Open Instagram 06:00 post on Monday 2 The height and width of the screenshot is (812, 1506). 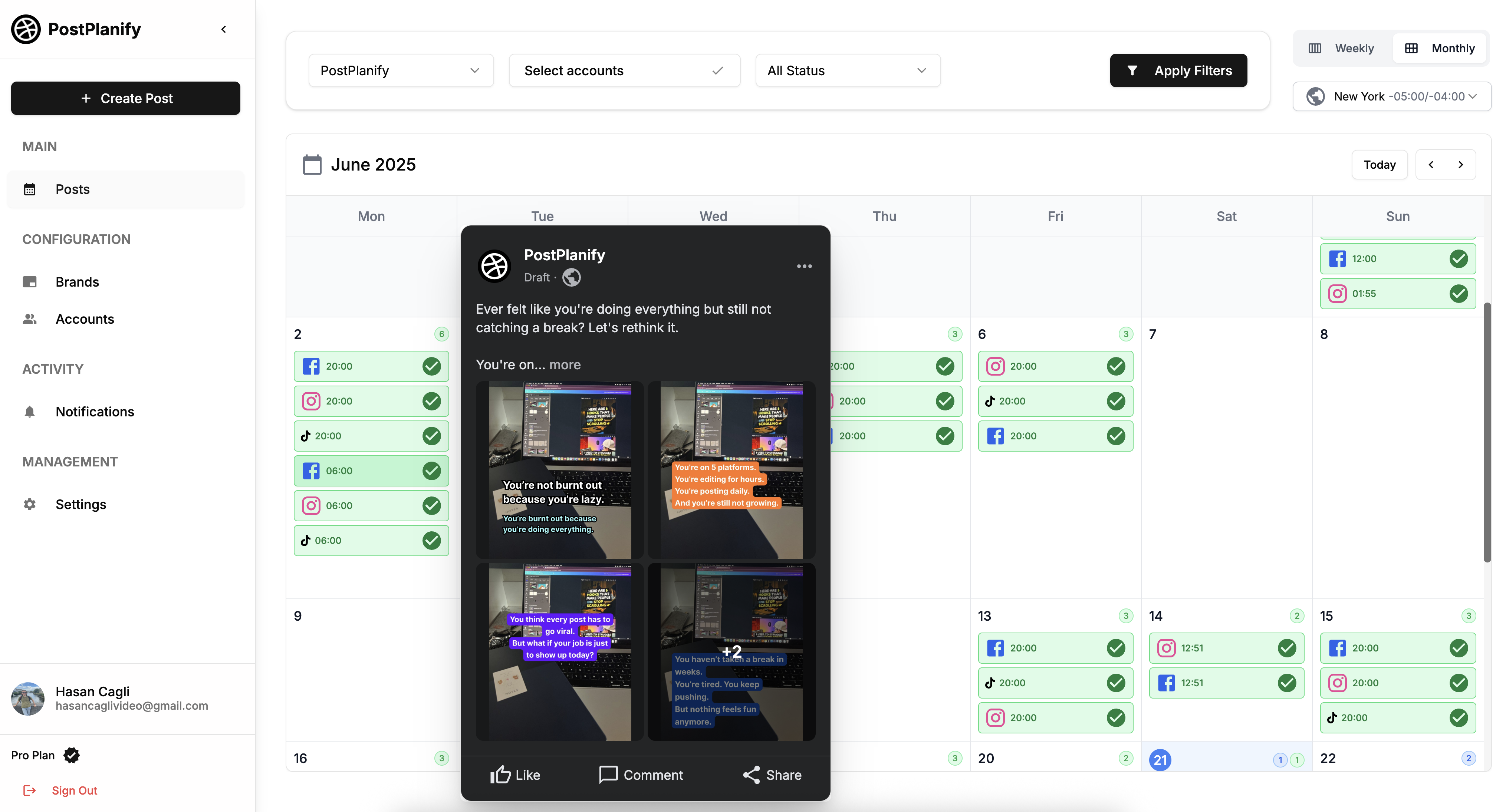(x=371, y=506)
